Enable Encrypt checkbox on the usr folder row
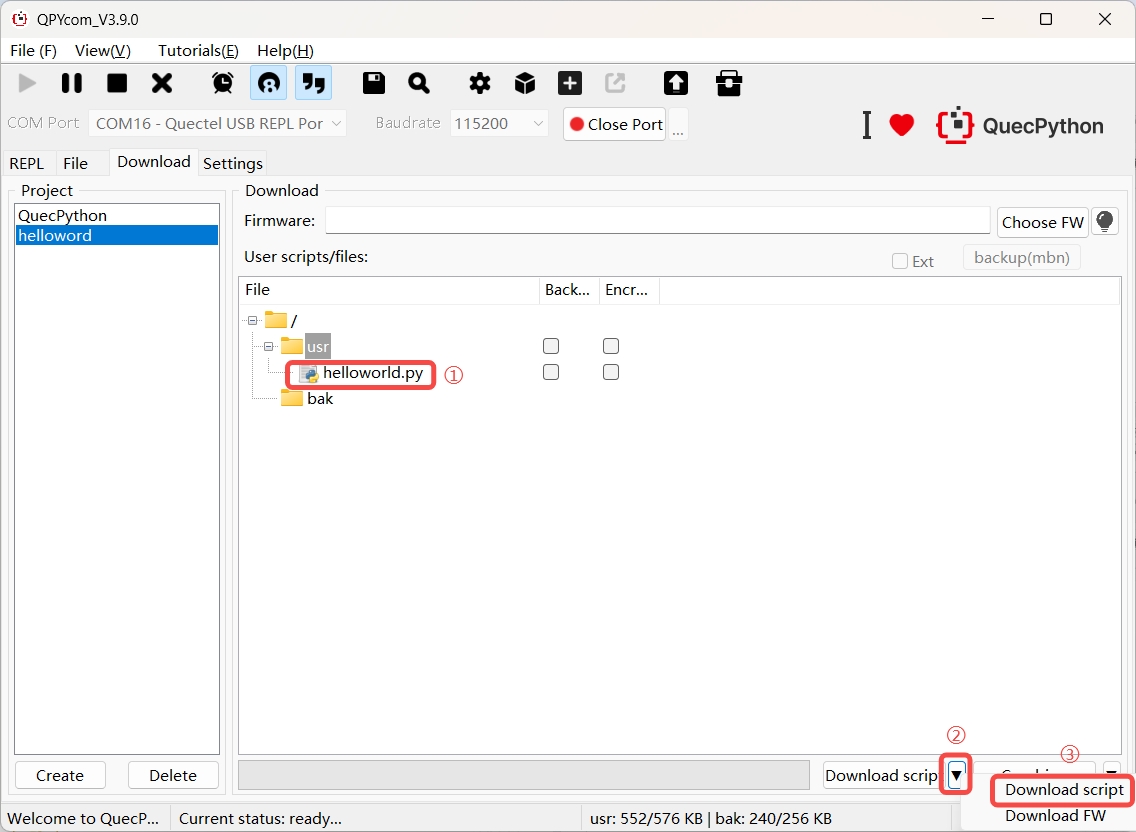Screen dimensions: 1136x832 [611, 346]
